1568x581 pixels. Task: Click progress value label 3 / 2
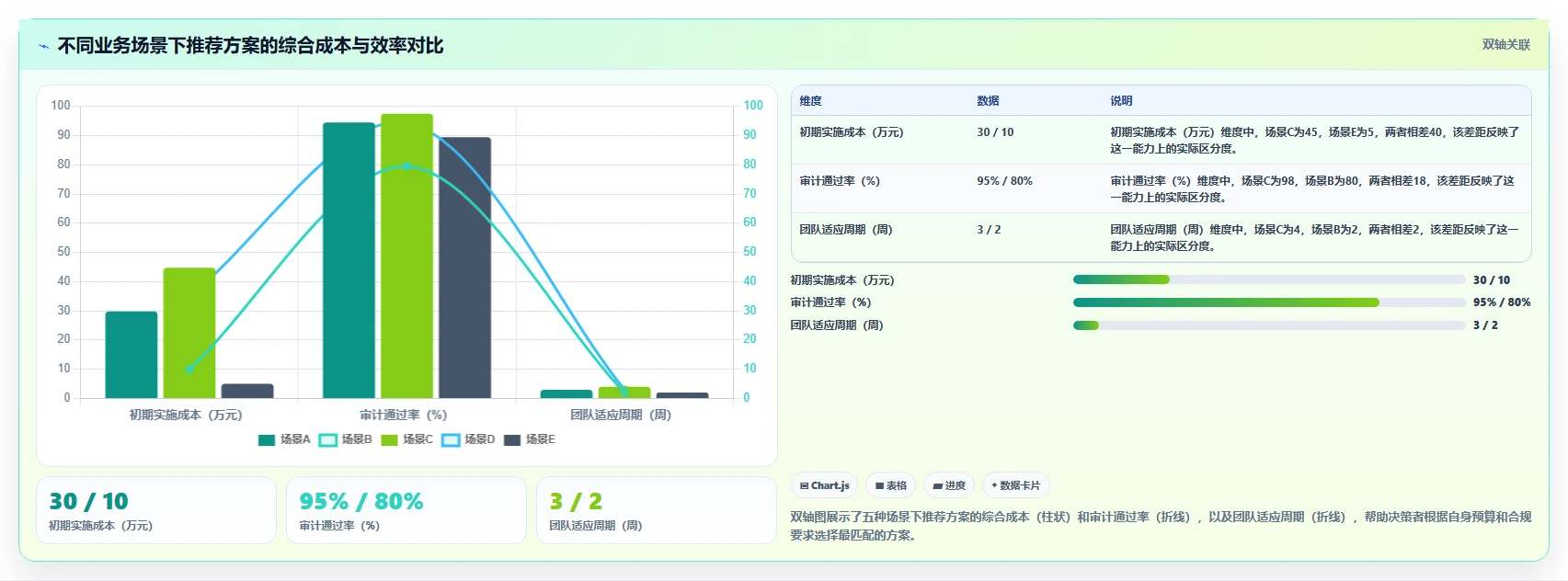pos(1485,325)
